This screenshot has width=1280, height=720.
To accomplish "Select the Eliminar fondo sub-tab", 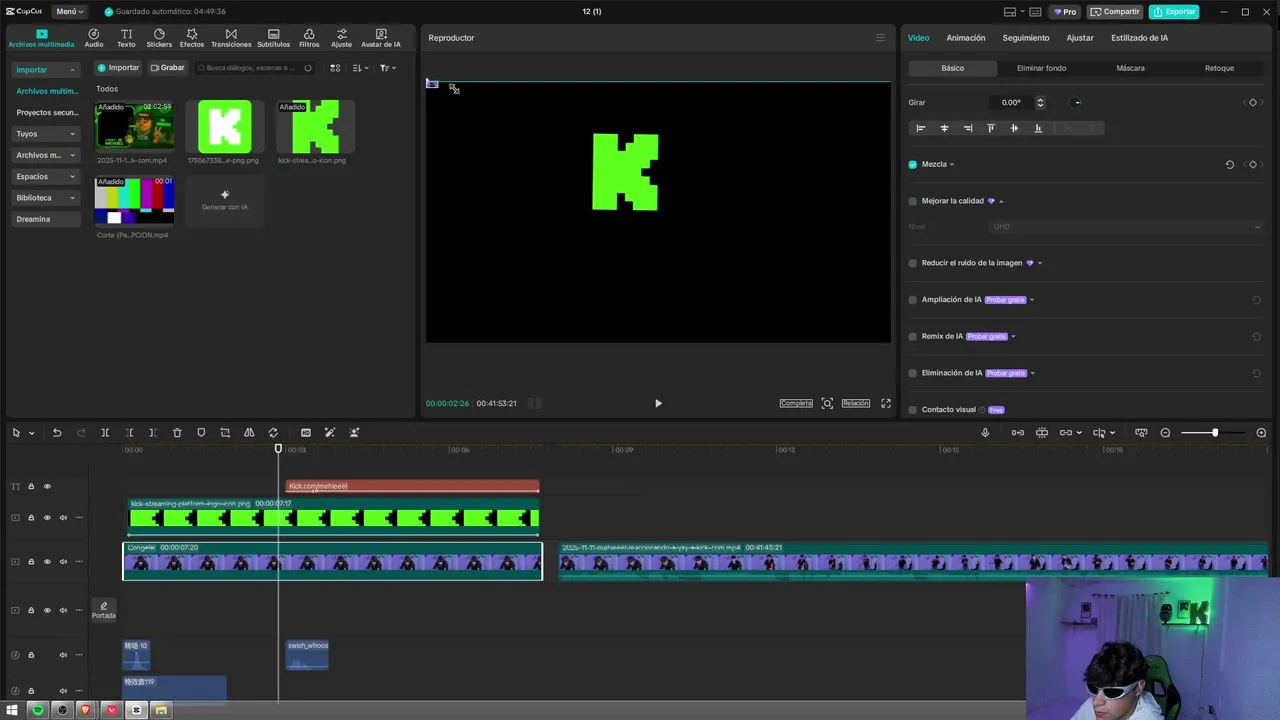I will [1041, 68].
